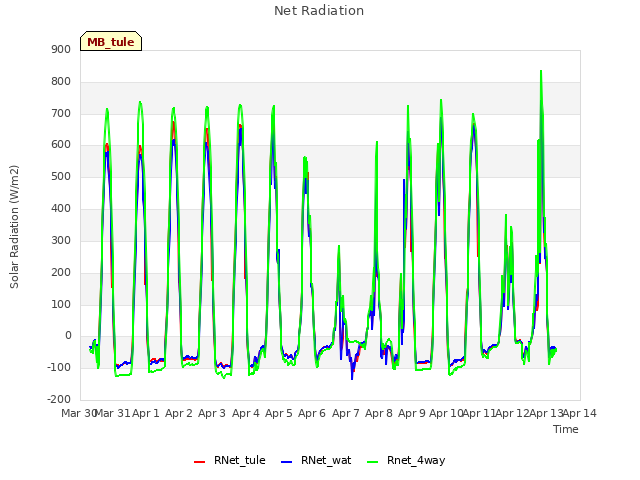Click the 600 y-axis tick label
Image resolution: width=640 pixels, height=480 pixels.
coord(61,145)
